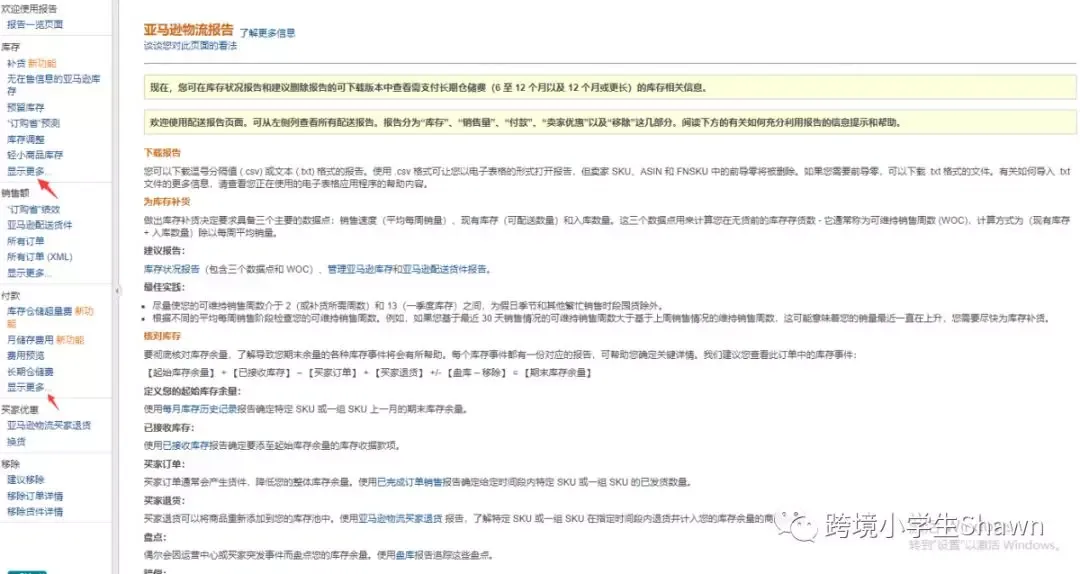Click the yellow notice about 长期仓储费 reports

coord(610,88)
